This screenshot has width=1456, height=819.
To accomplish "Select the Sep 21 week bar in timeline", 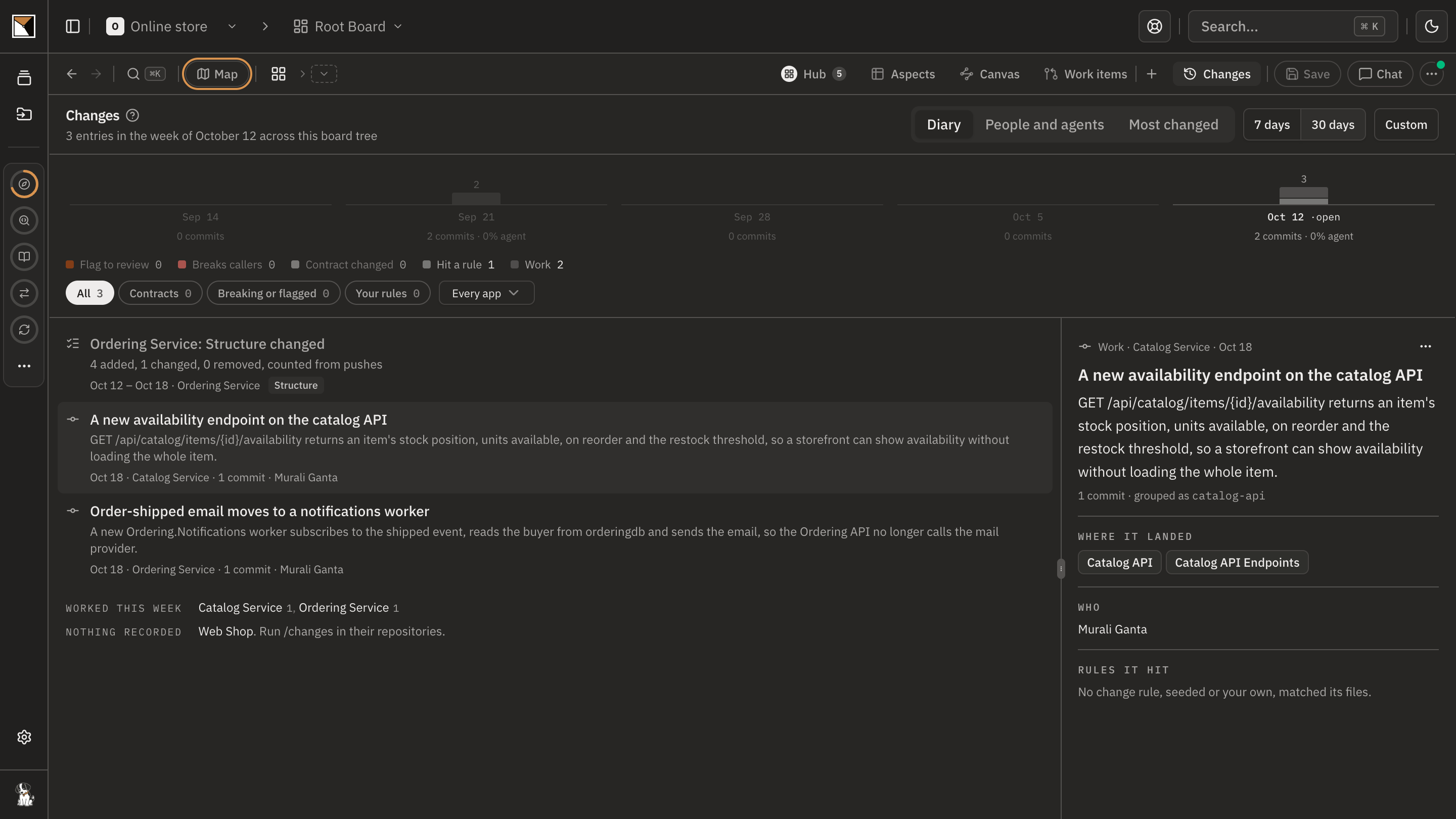I will [x=476, y=198].
